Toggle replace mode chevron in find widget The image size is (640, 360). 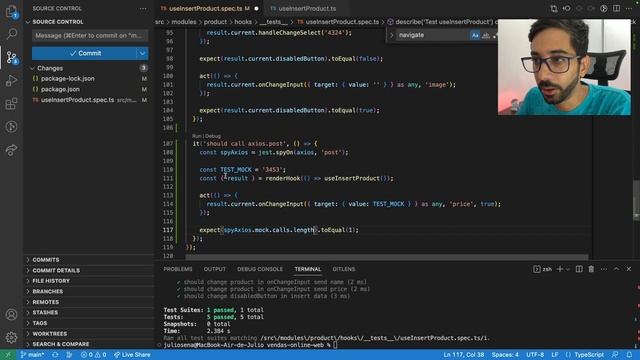click(x=391, y=36)
